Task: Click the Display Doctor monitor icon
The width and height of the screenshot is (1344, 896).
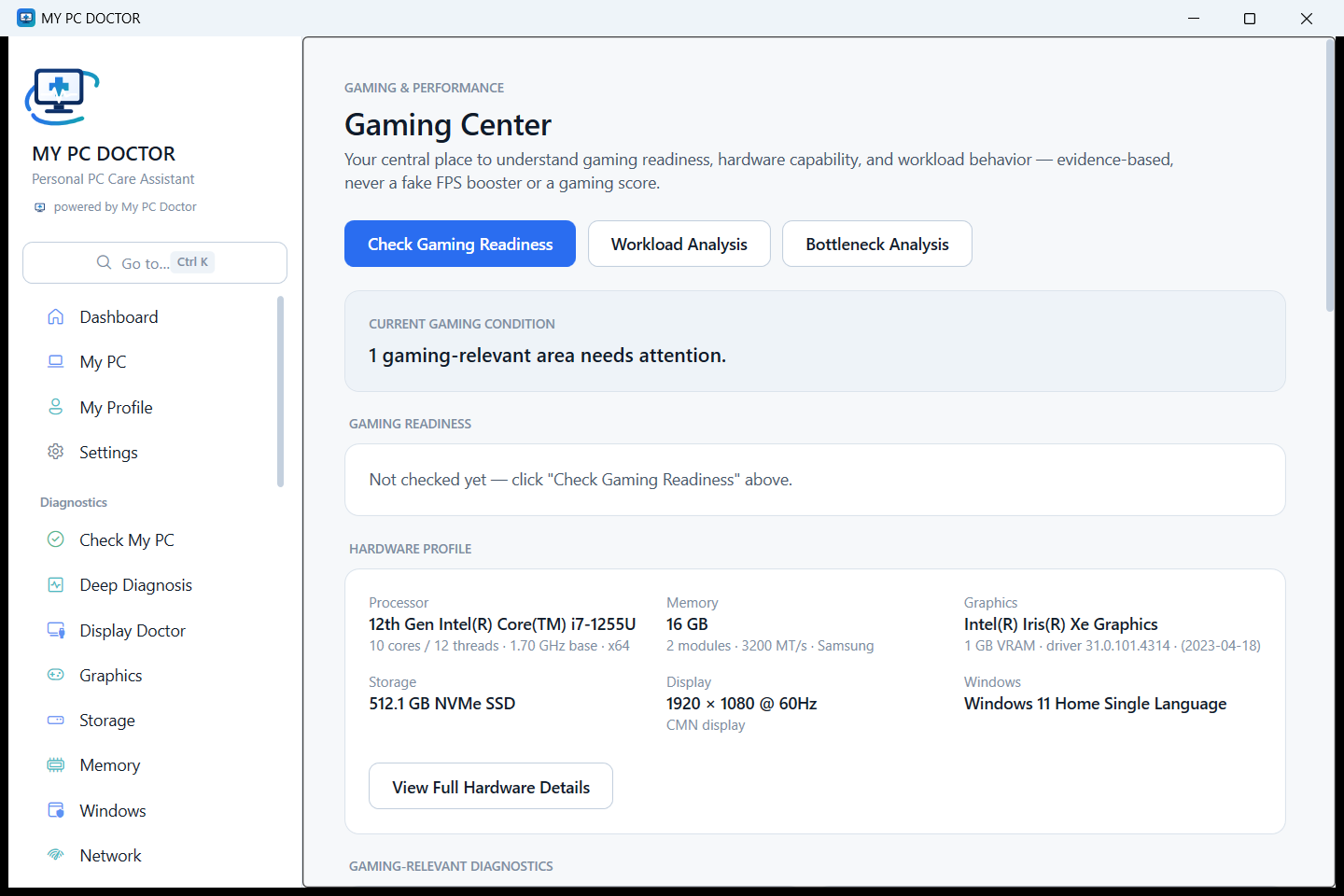Action: coord(56,630)
